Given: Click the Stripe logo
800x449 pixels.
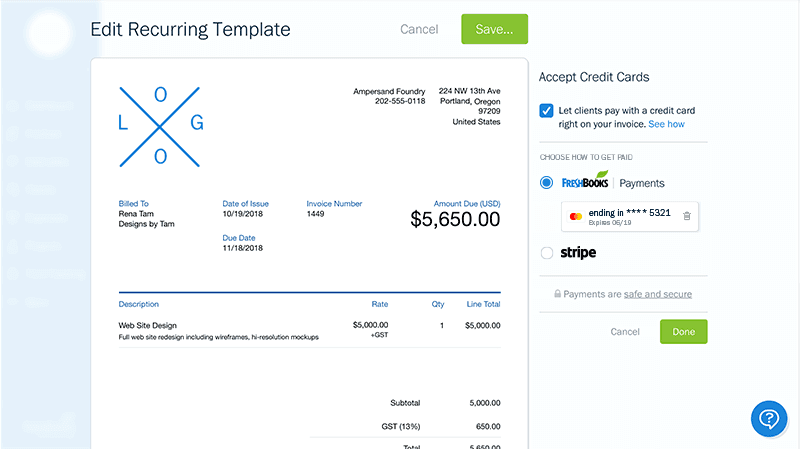Looking at the screenshot, I should (x=578, y=253).
